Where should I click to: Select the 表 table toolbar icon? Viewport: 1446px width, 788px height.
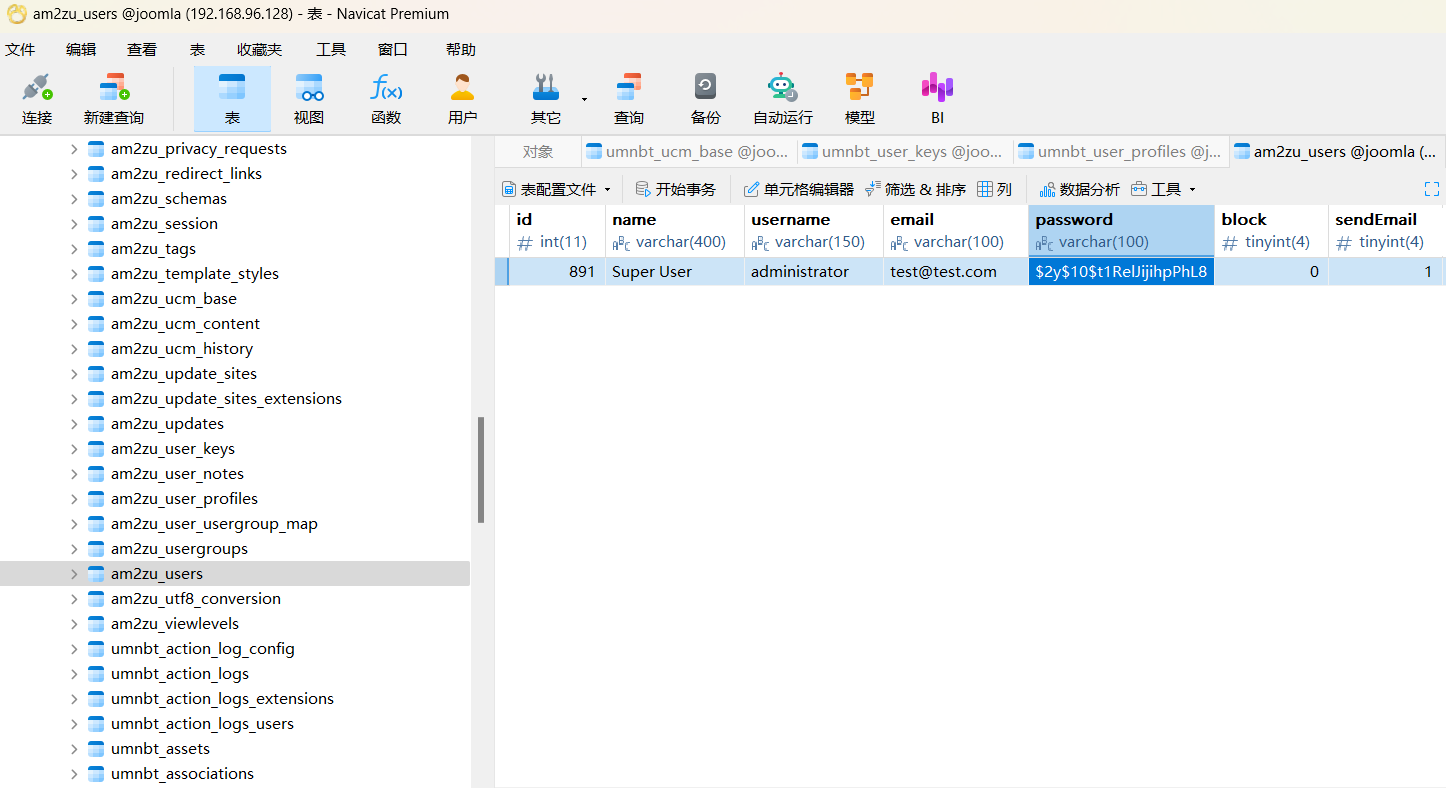232,99
